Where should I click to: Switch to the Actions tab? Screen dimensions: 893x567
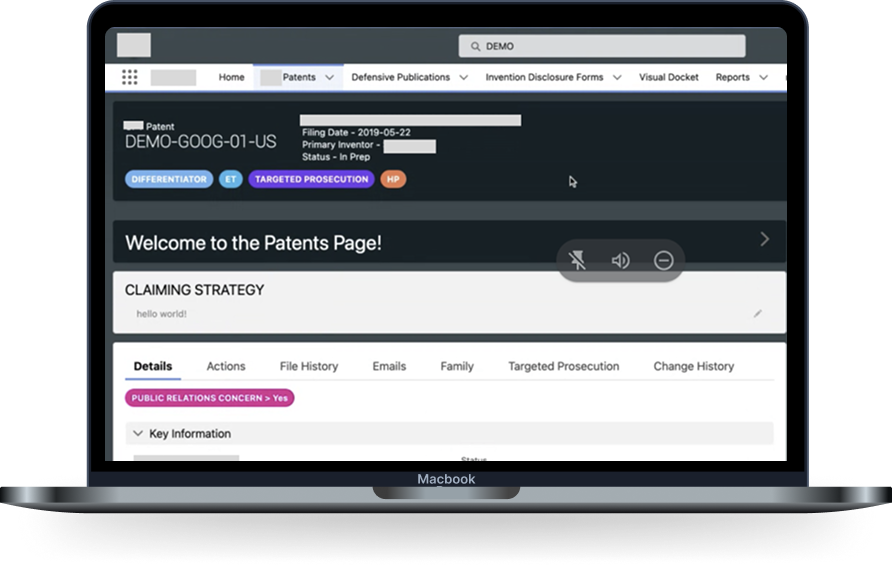[x=226, y=366]
